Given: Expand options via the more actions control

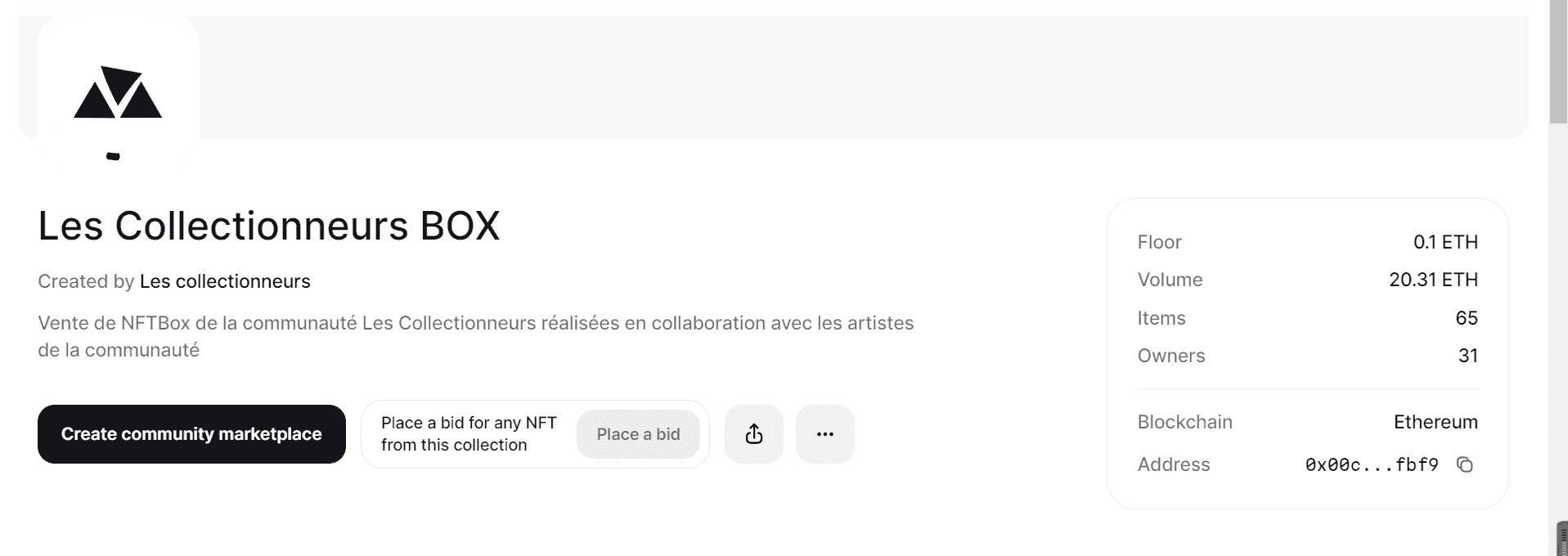Looking at the screenshot, I should point(824,433).
